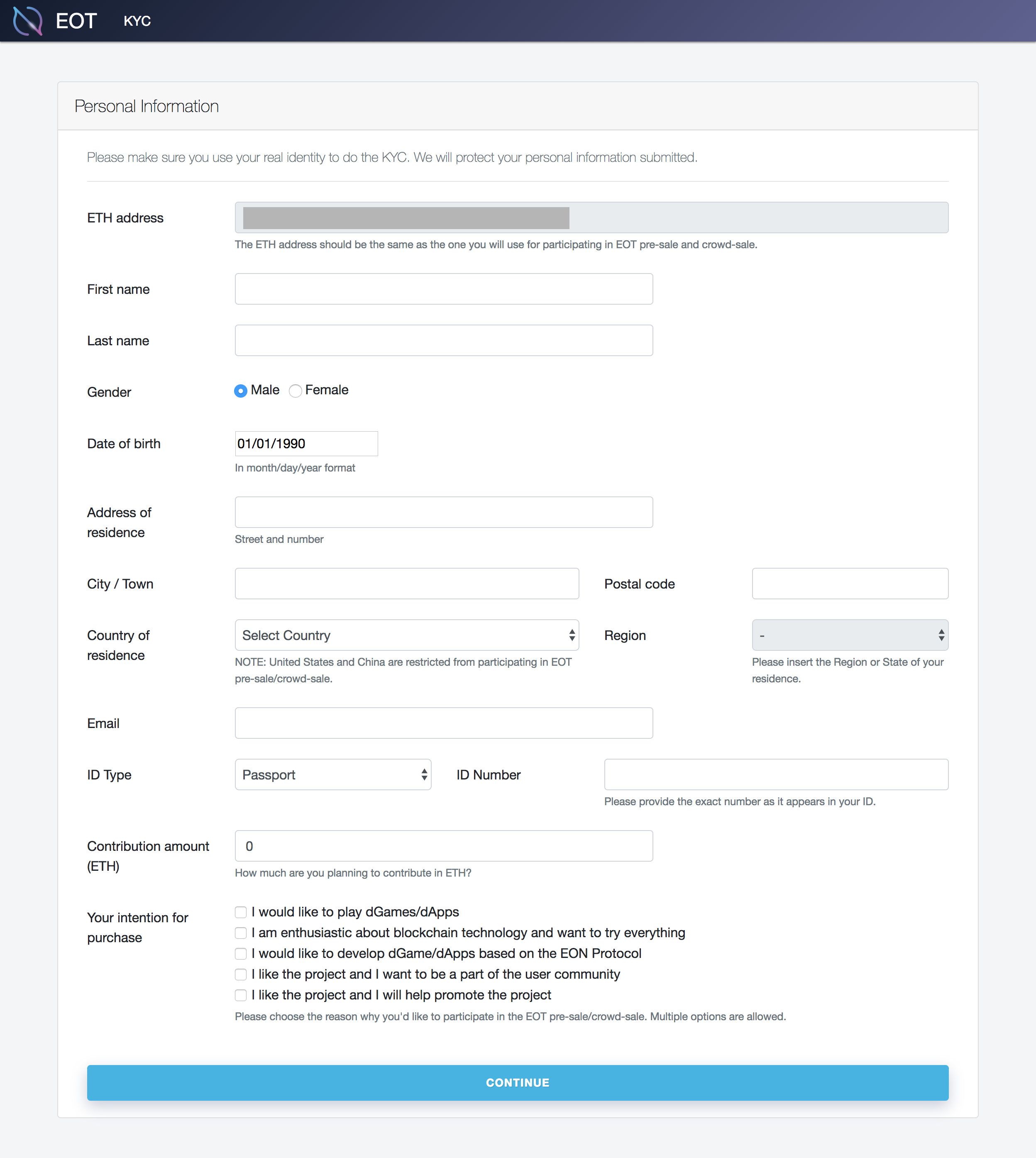This screenshot has height=1158, width=1036.
Task: Click into the Postal code field
Action: [x=850, y=584]
